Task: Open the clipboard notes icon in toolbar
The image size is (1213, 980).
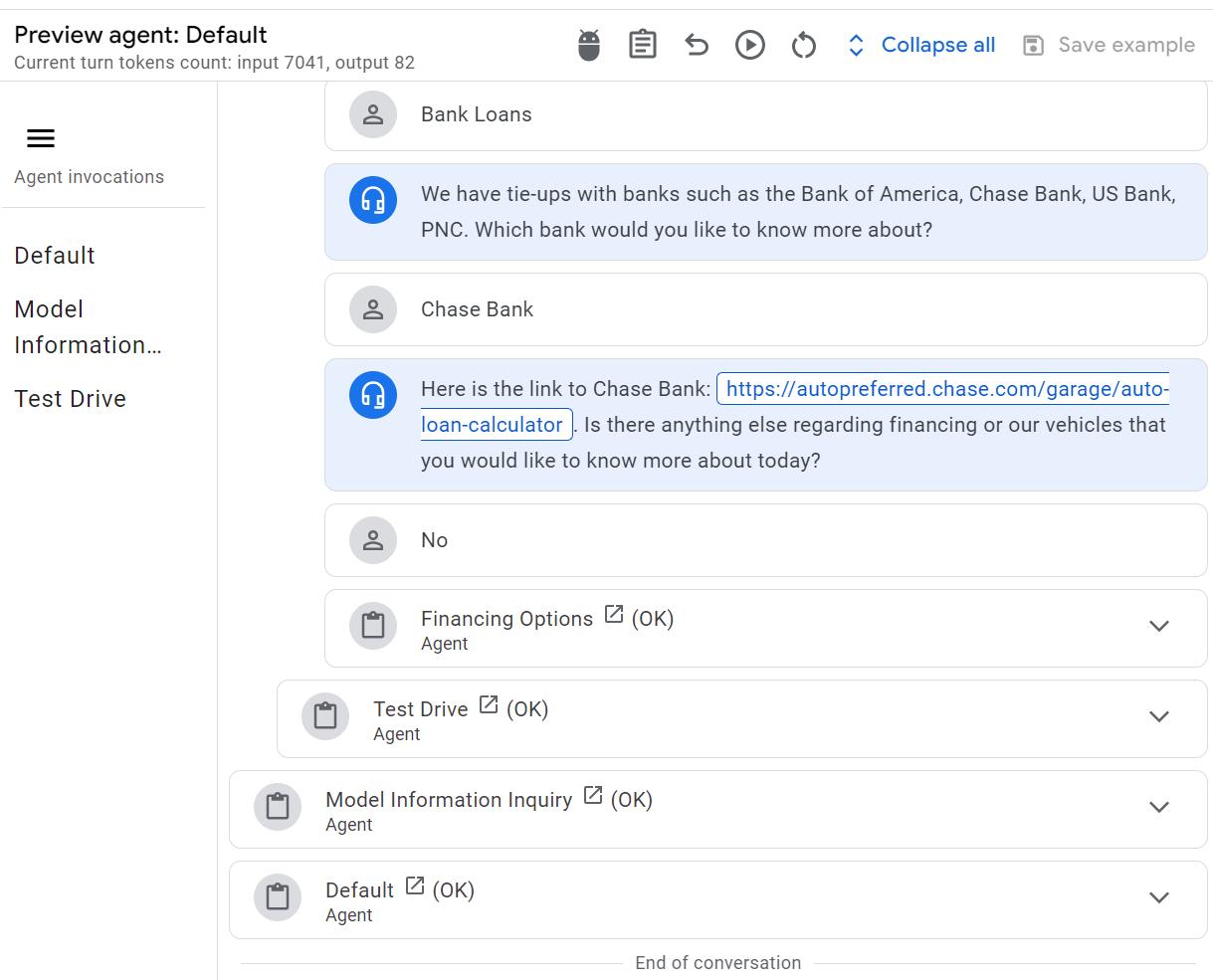Action: tap(643, 45)
